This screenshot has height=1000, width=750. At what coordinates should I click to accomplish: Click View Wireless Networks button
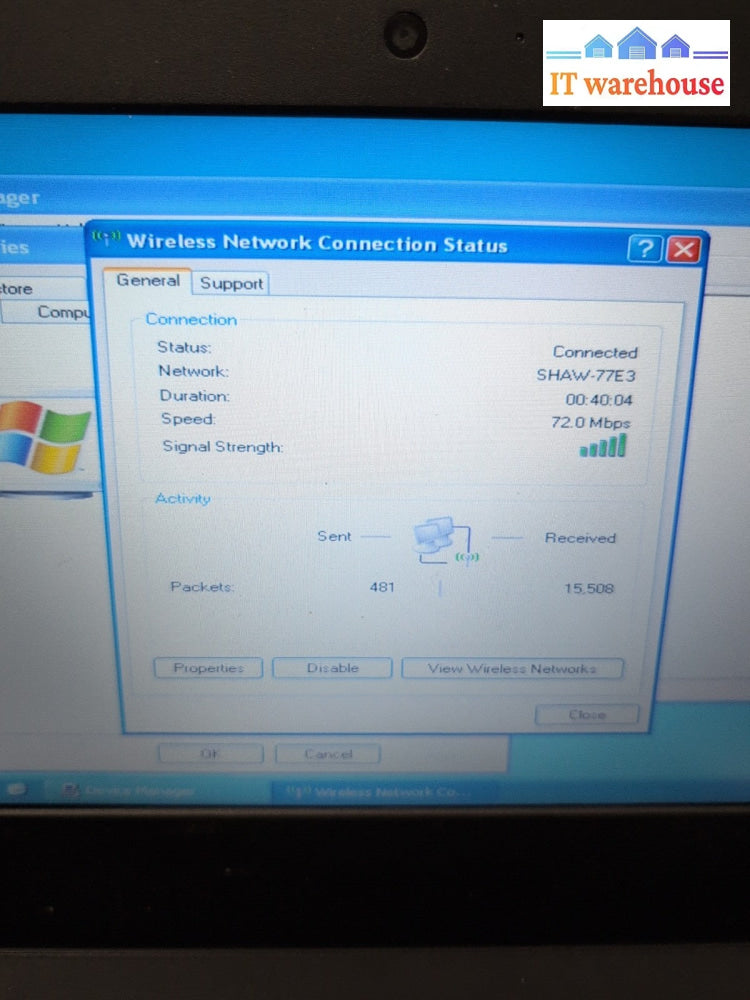pos(512,668)
